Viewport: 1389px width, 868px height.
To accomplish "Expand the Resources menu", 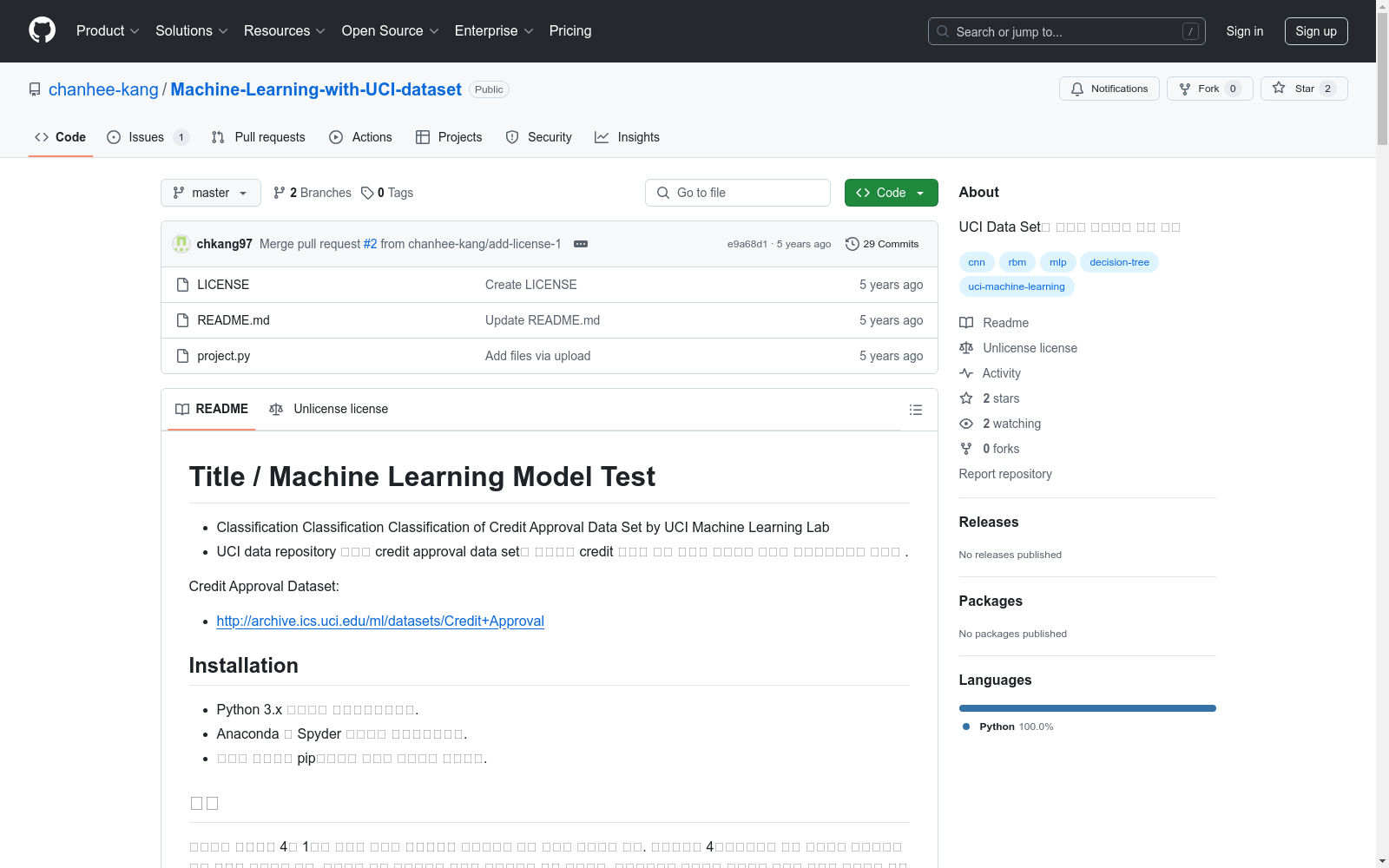I will coord(285,30).
